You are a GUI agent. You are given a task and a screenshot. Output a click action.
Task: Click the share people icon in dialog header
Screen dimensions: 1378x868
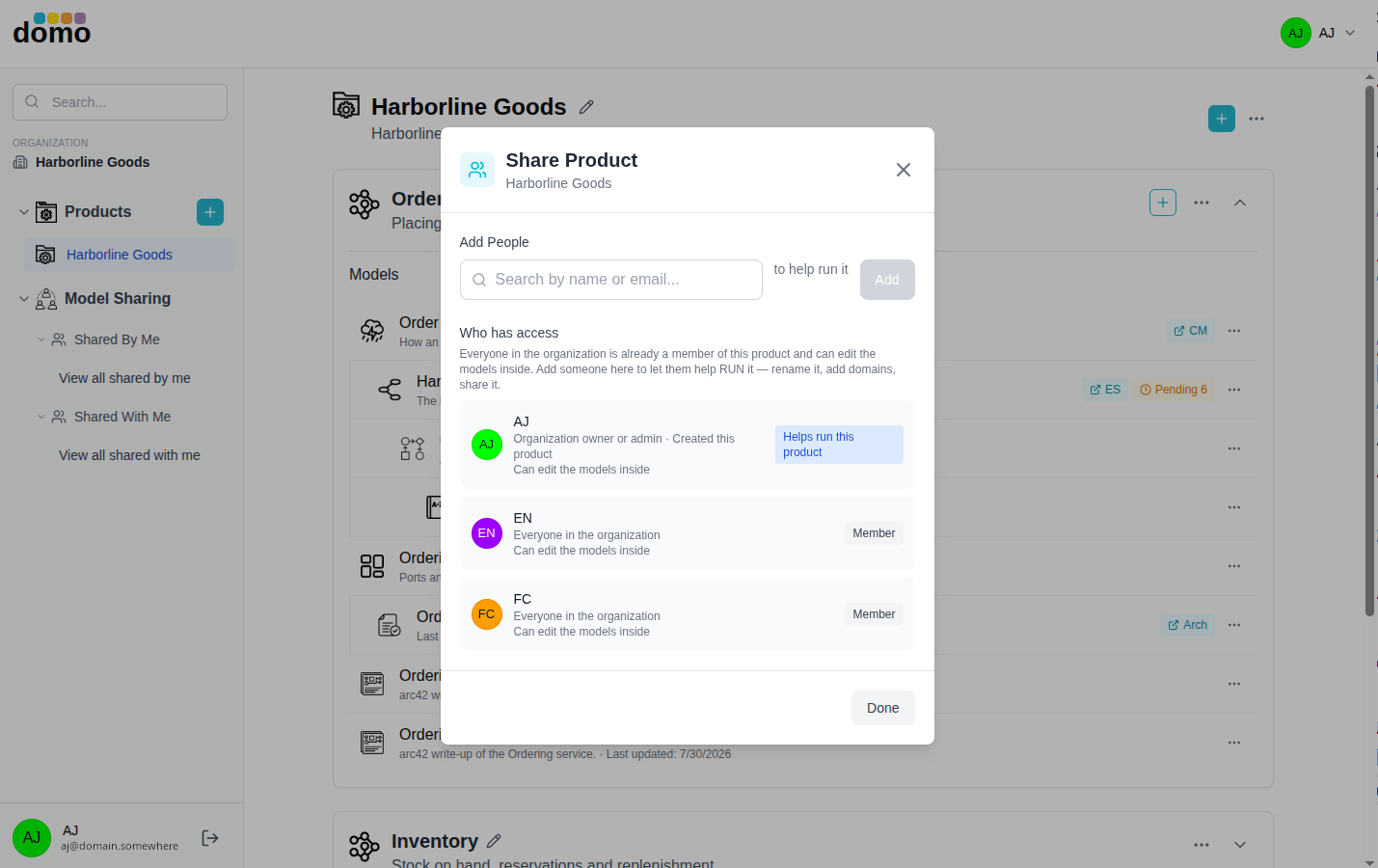pos(477,170)
